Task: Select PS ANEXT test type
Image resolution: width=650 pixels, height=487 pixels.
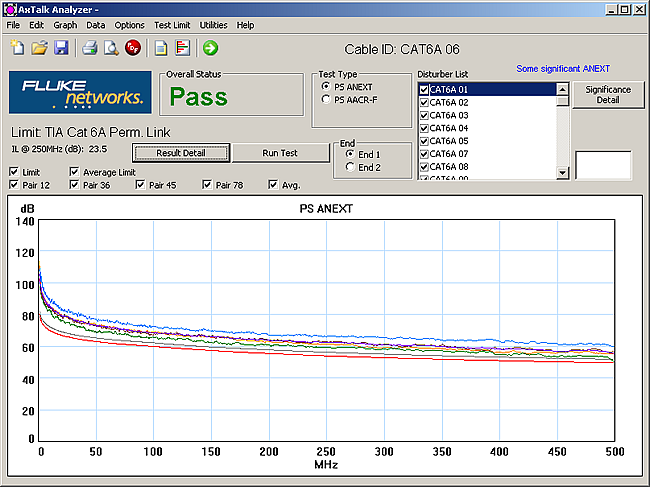Action: point(326,87)
